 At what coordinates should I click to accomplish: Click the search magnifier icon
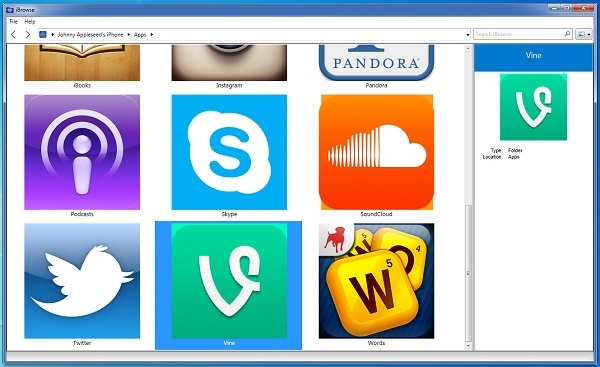click(x=567, y=34)
